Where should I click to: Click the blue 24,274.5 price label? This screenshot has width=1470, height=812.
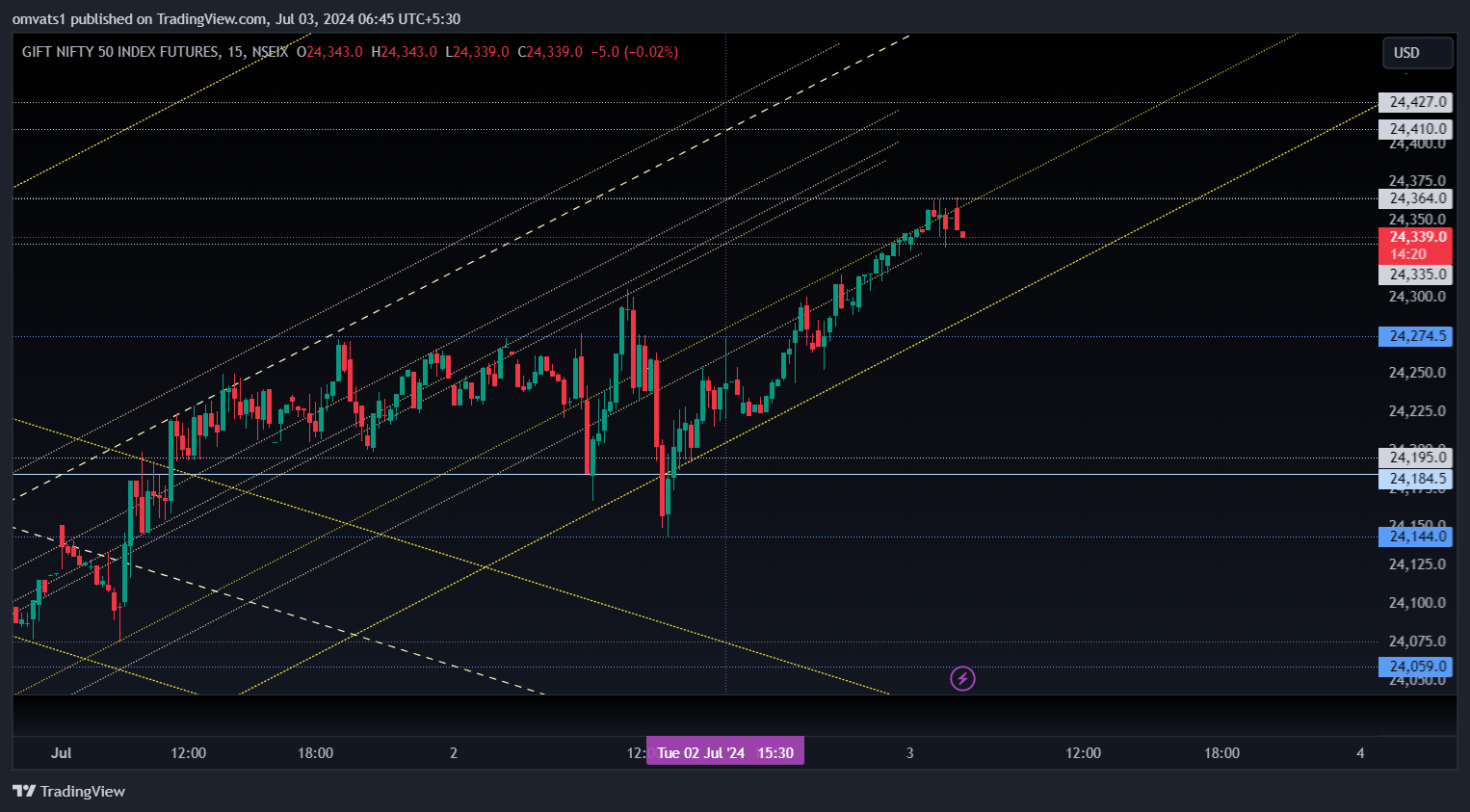coord(1415,336)
